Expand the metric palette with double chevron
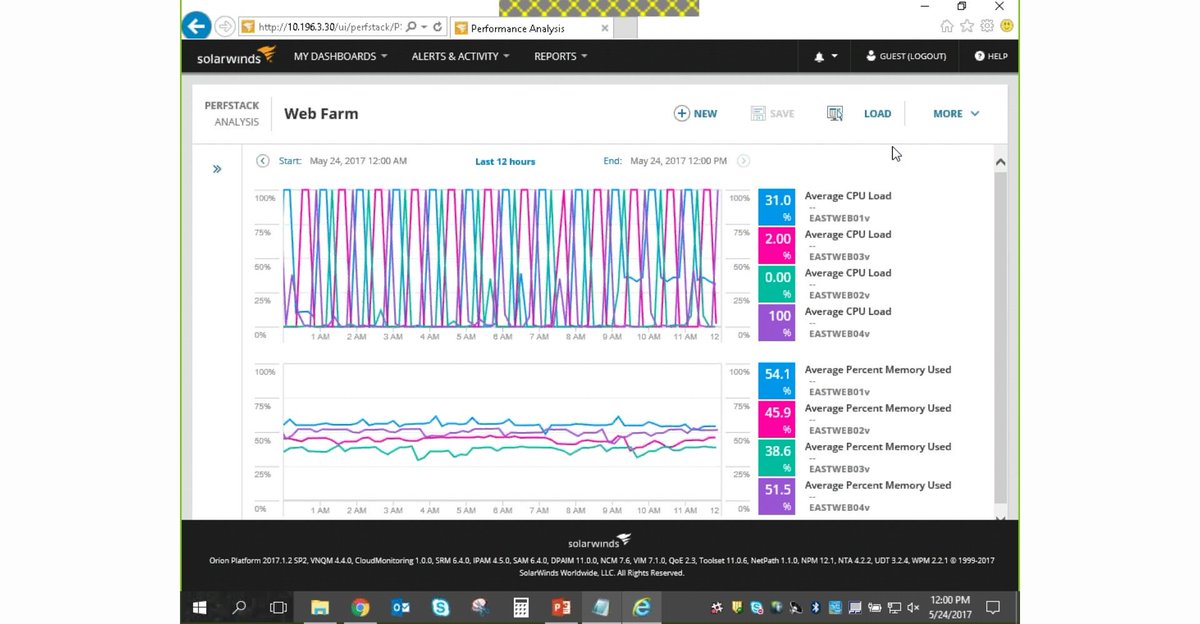 tap(217, 169)
